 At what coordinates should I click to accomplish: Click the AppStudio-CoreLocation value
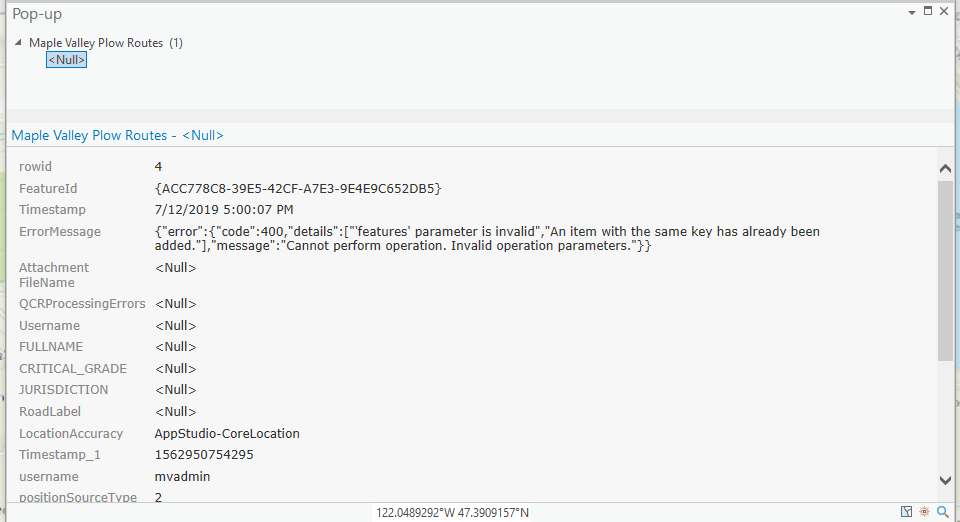click(x=227, y=434)
